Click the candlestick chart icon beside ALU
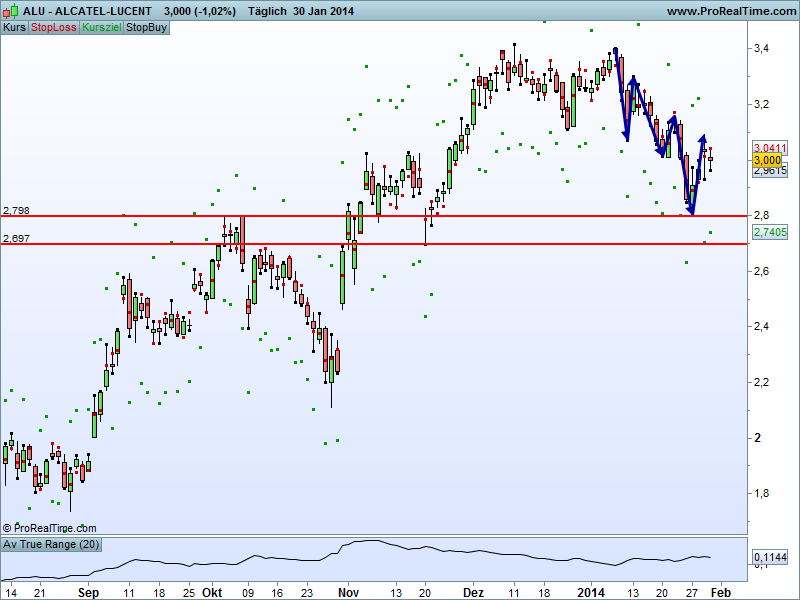This screenshot has height=600, width=800. click(x=10, y=11)
